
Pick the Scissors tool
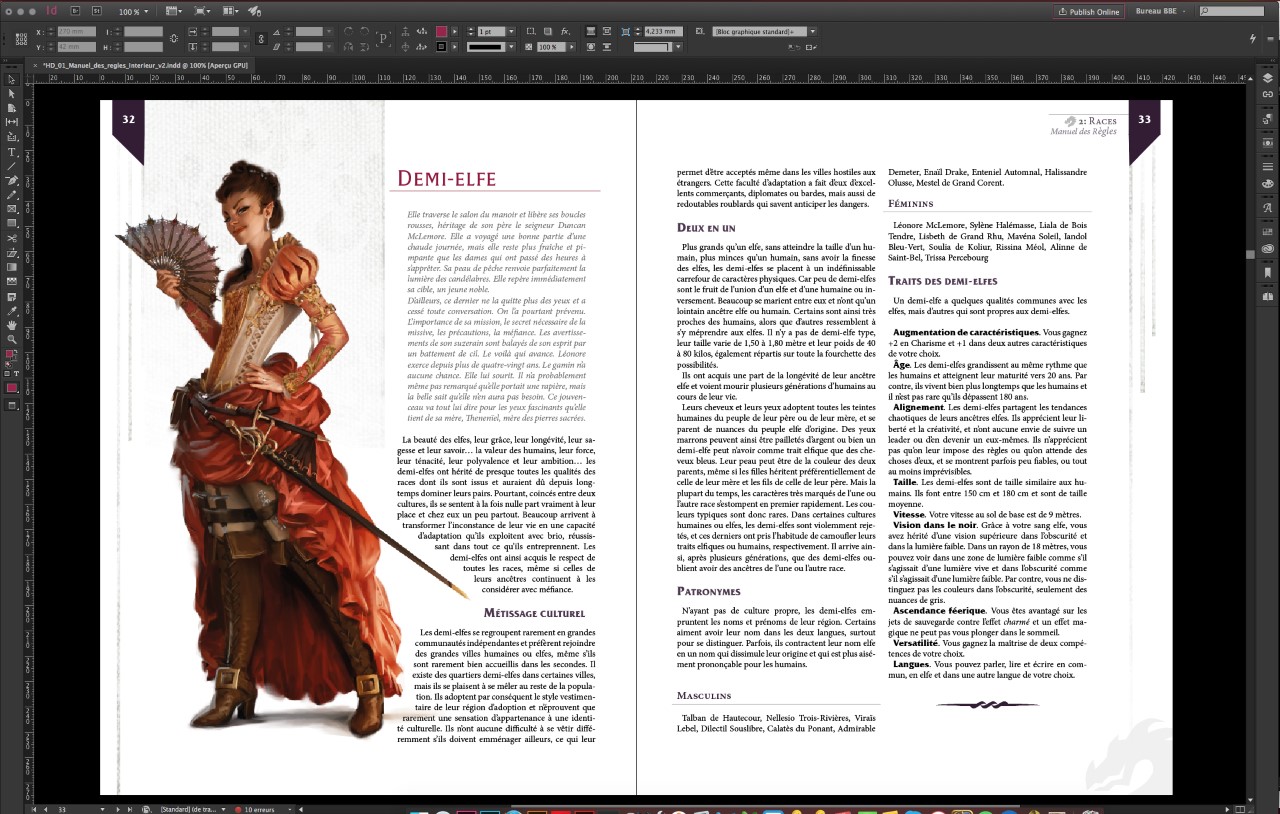[12, 238]
